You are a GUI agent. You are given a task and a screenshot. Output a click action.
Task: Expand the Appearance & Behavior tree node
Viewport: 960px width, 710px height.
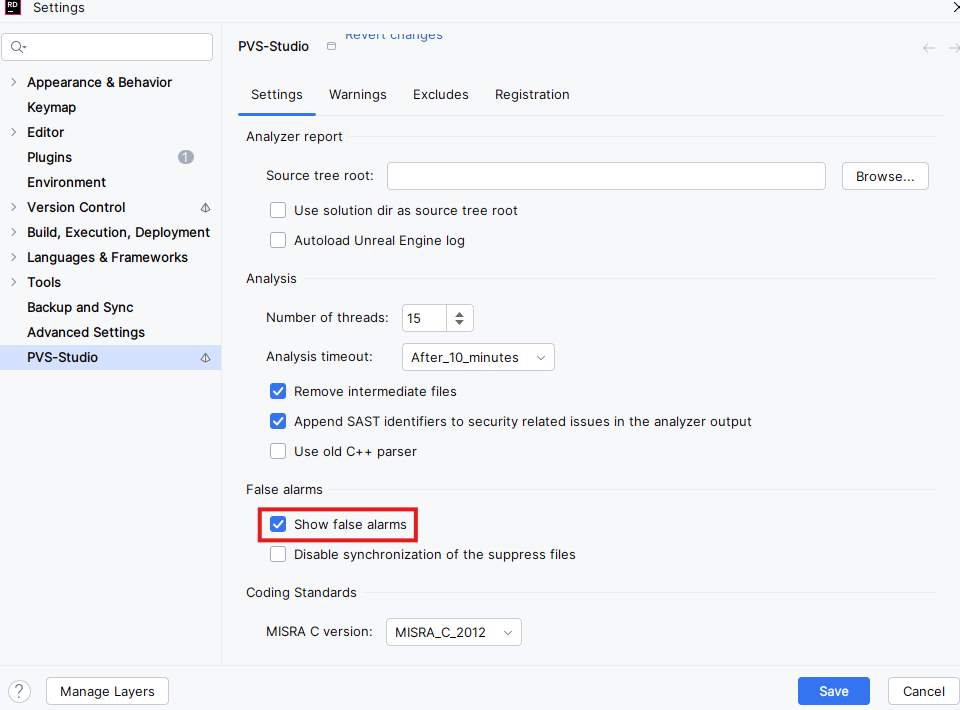(x=13, y=83)
